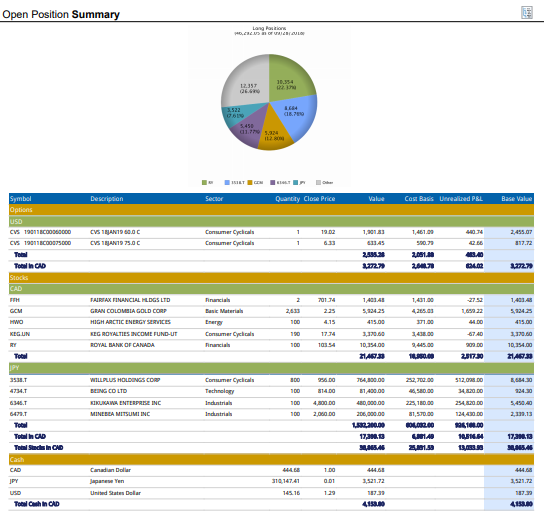The height and width of the screenshot is (512, 544).
Task: Click the Quantity column header
Action: [x=287, y=199]
